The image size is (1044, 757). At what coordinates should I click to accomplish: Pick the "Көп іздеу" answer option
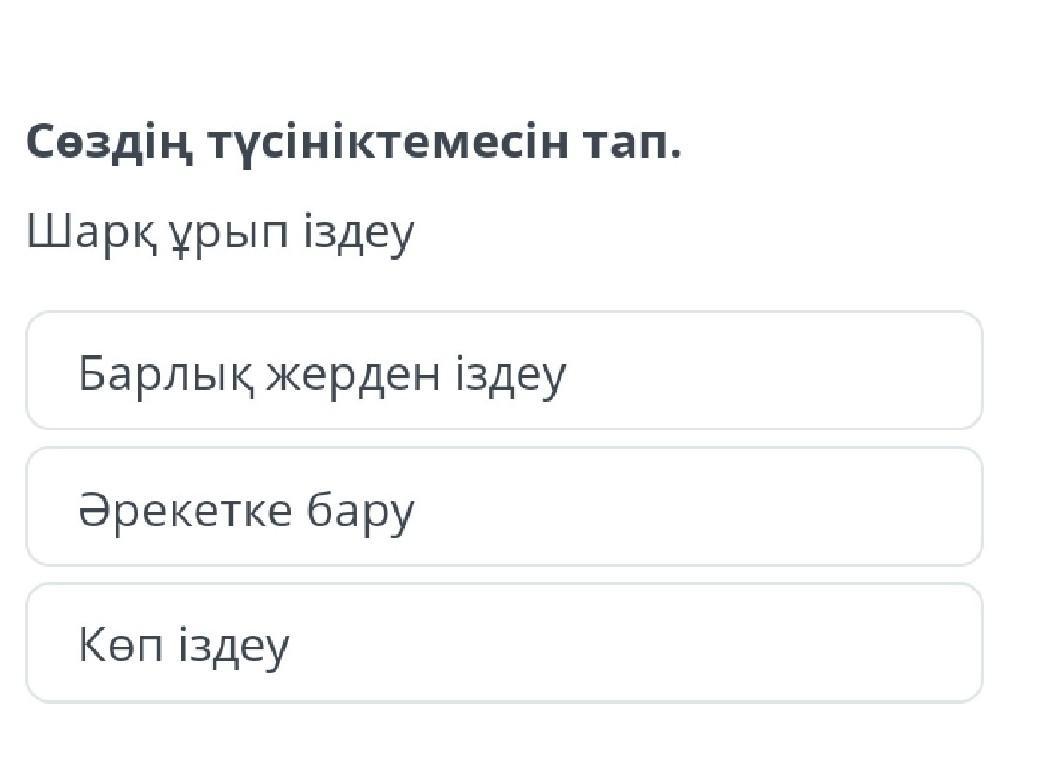pyautogui.click(x=503, y=643)
